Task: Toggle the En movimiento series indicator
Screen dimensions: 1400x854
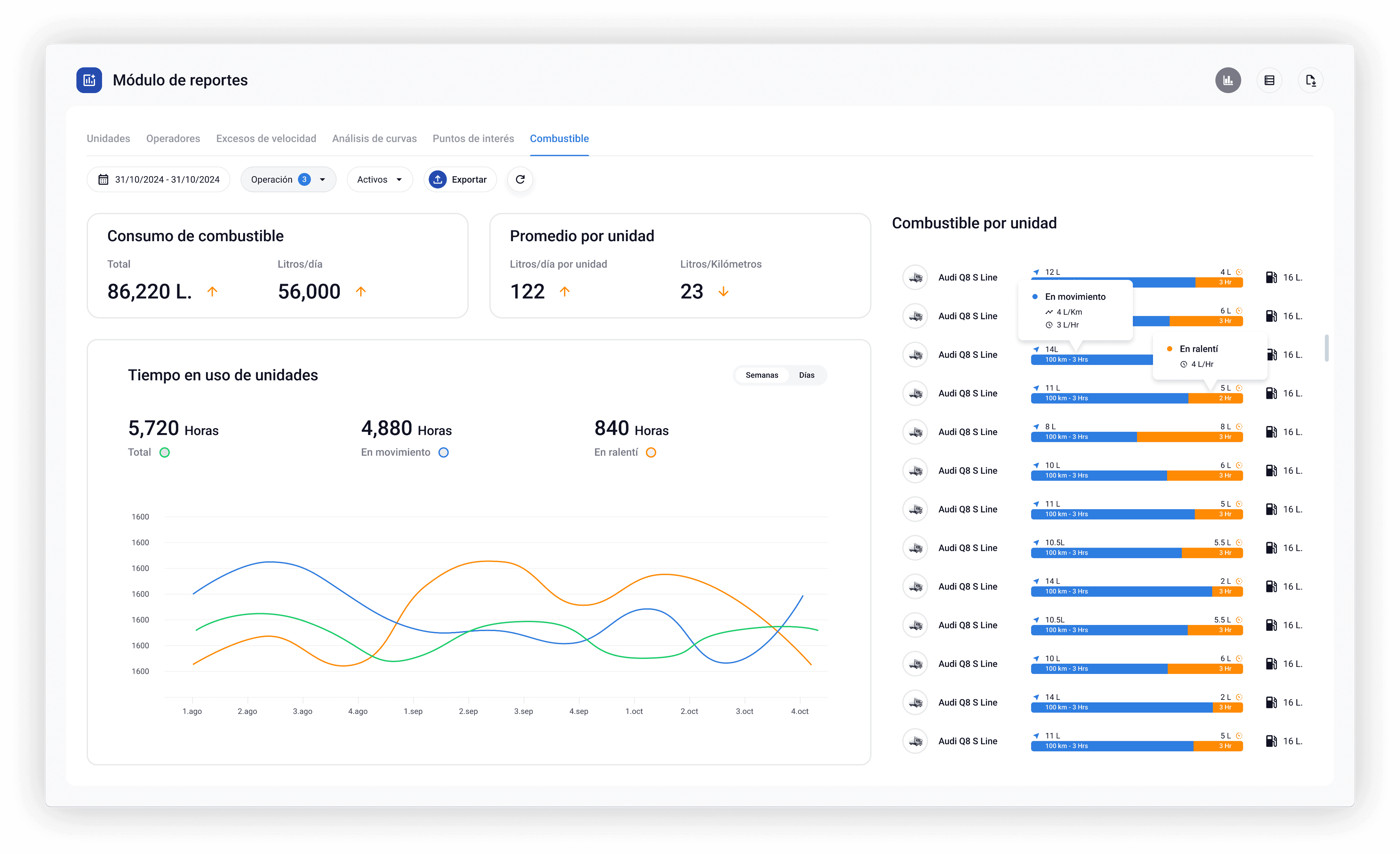Action: [444, 452]
